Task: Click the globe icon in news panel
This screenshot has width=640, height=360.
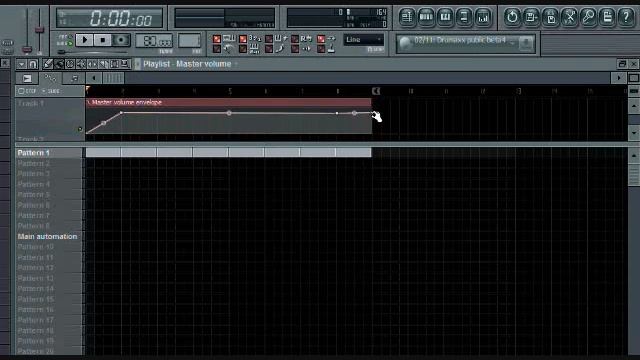Action: point(405,43)
